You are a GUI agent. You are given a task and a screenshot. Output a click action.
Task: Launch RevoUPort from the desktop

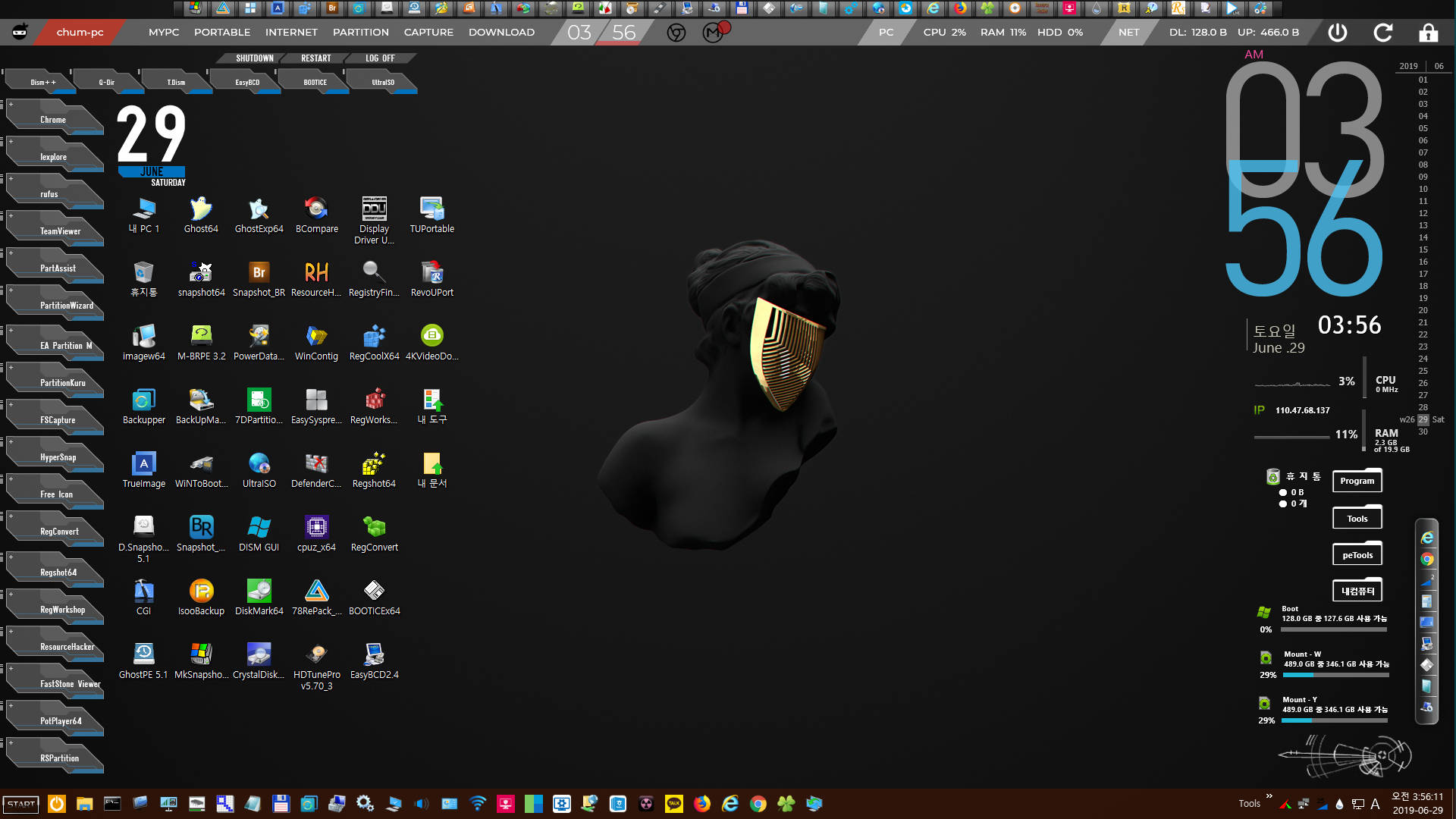click(432, 278)
